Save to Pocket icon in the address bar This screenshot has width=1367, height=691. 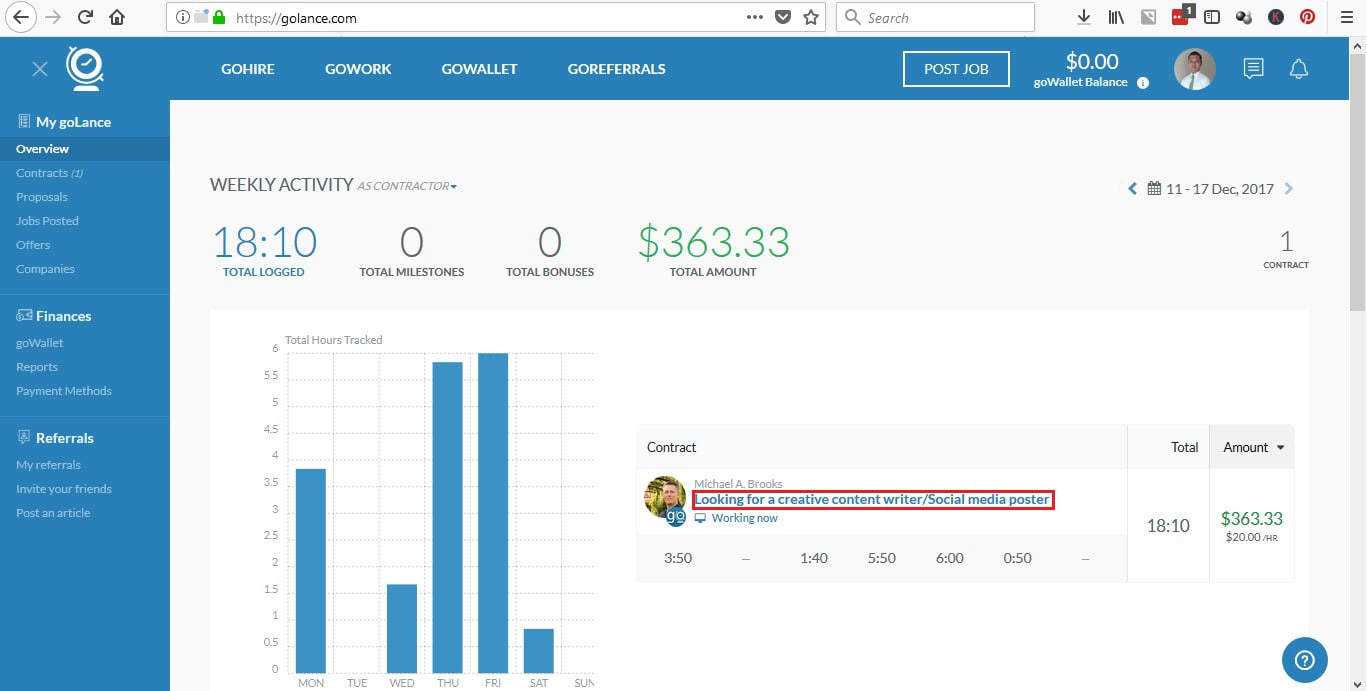pyautogui.click(x=784, y=17)
